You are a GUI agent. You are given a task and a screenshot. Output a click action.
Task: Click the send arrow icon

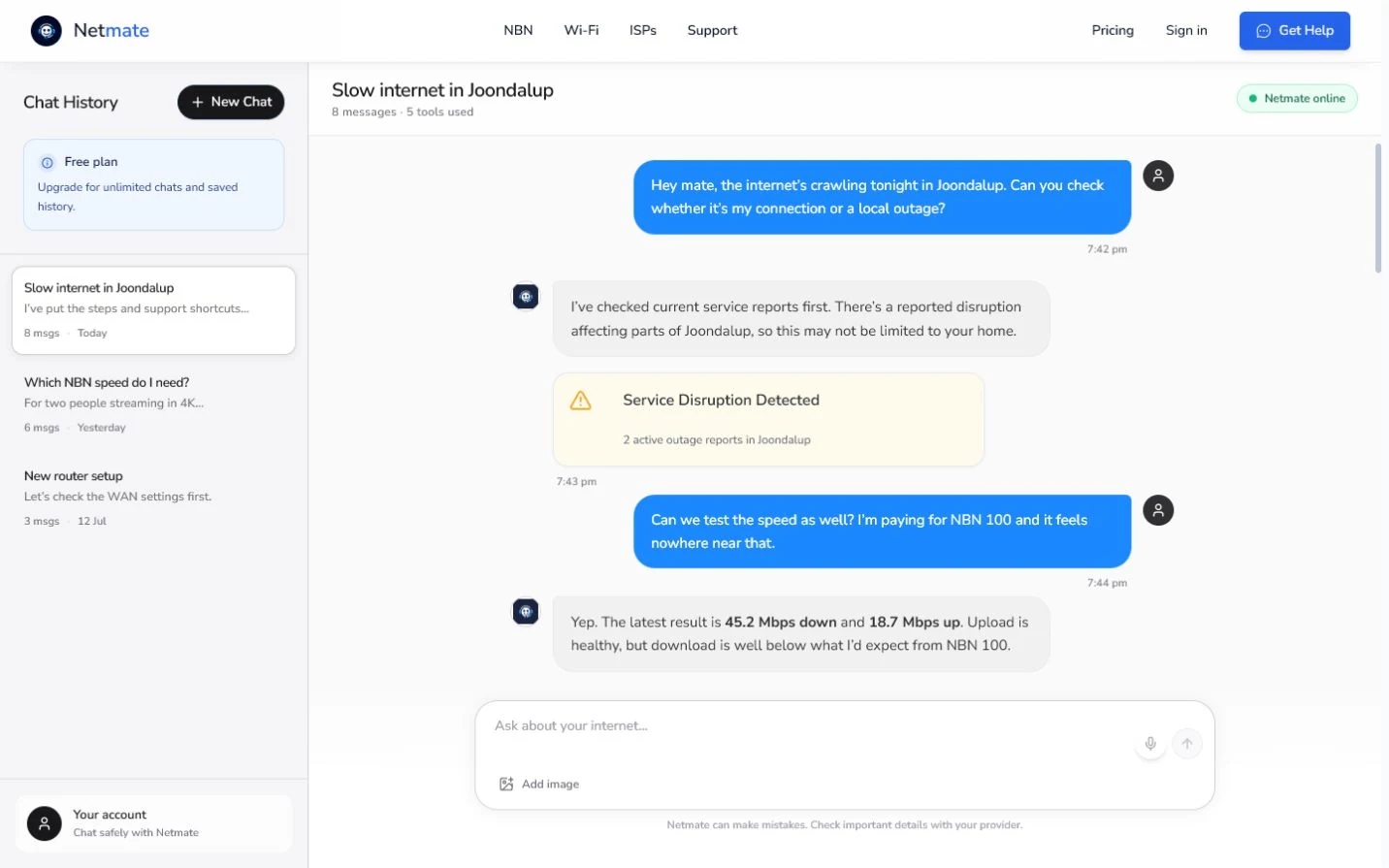click(x=1187, y=744)
